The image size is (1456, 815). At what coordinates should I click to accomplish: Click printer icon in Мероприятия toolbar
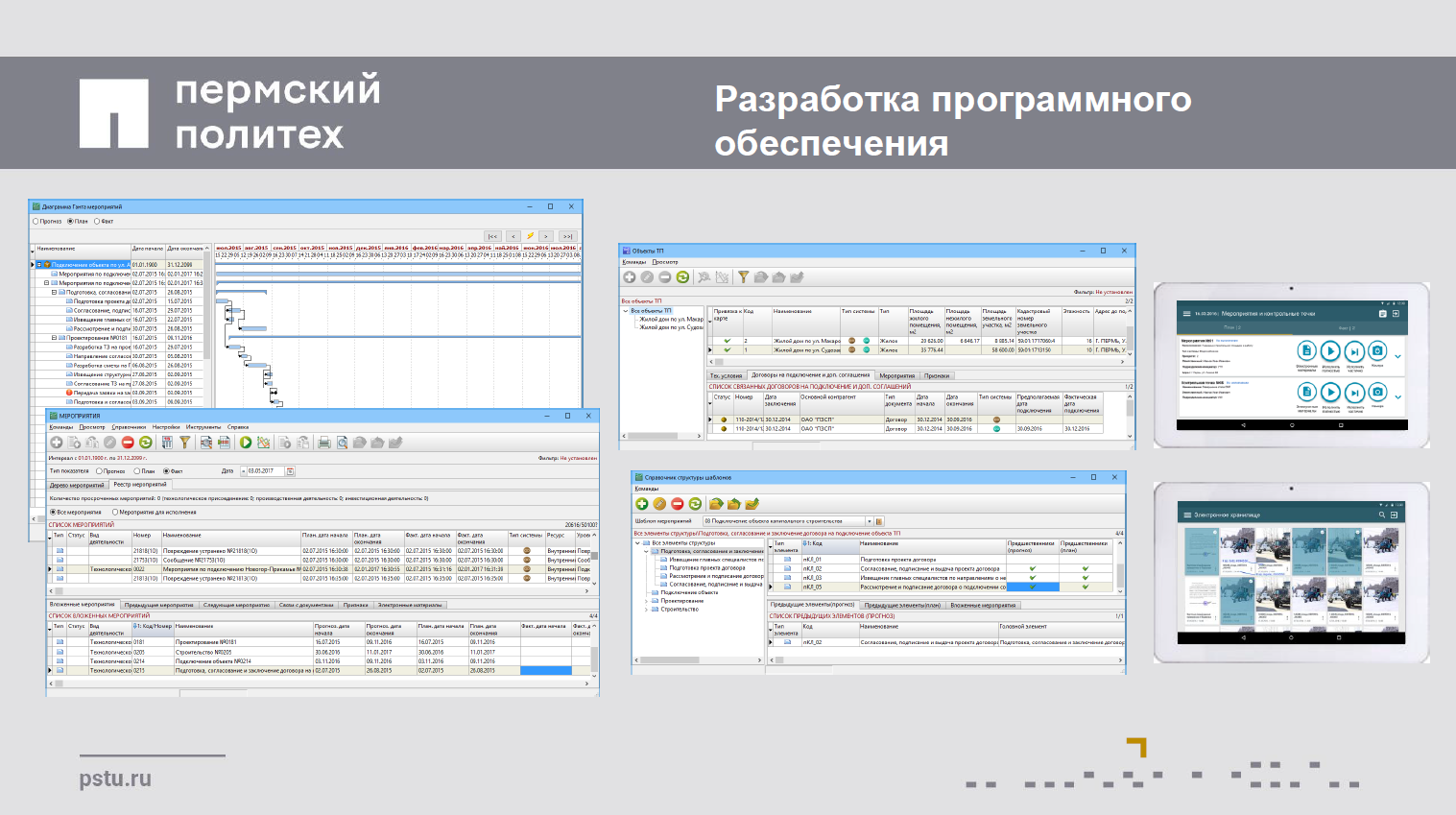(324, 443)
